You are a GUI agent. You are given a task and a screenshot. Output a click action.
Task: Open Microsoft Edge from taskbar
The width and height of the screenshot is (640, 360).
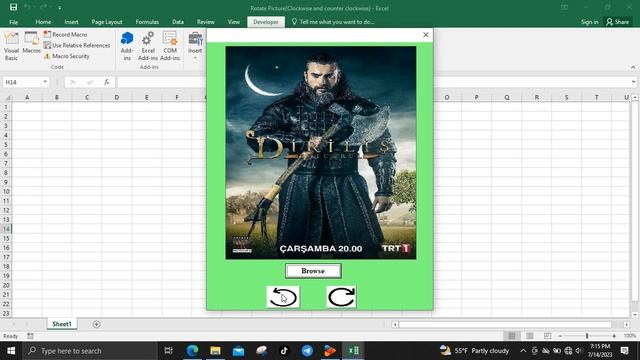point(192,351)
